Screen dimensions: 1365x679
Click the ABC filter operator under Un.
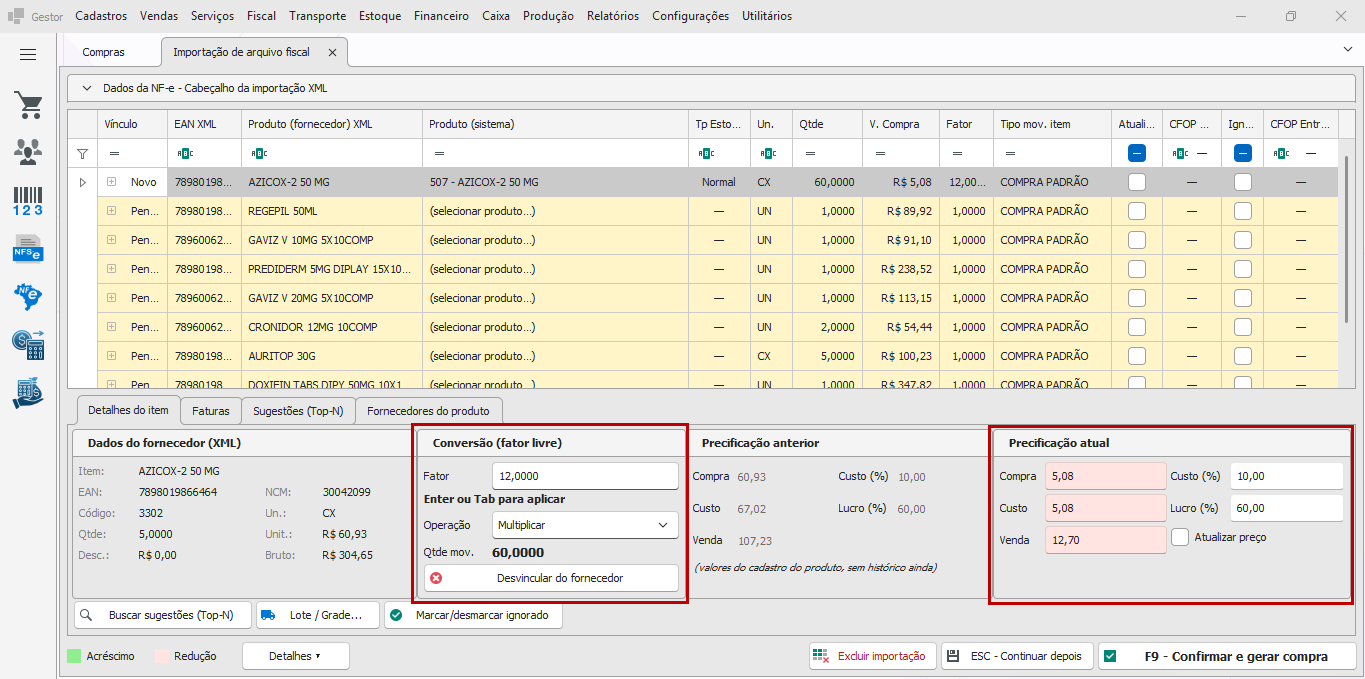(x=768, y=154)
